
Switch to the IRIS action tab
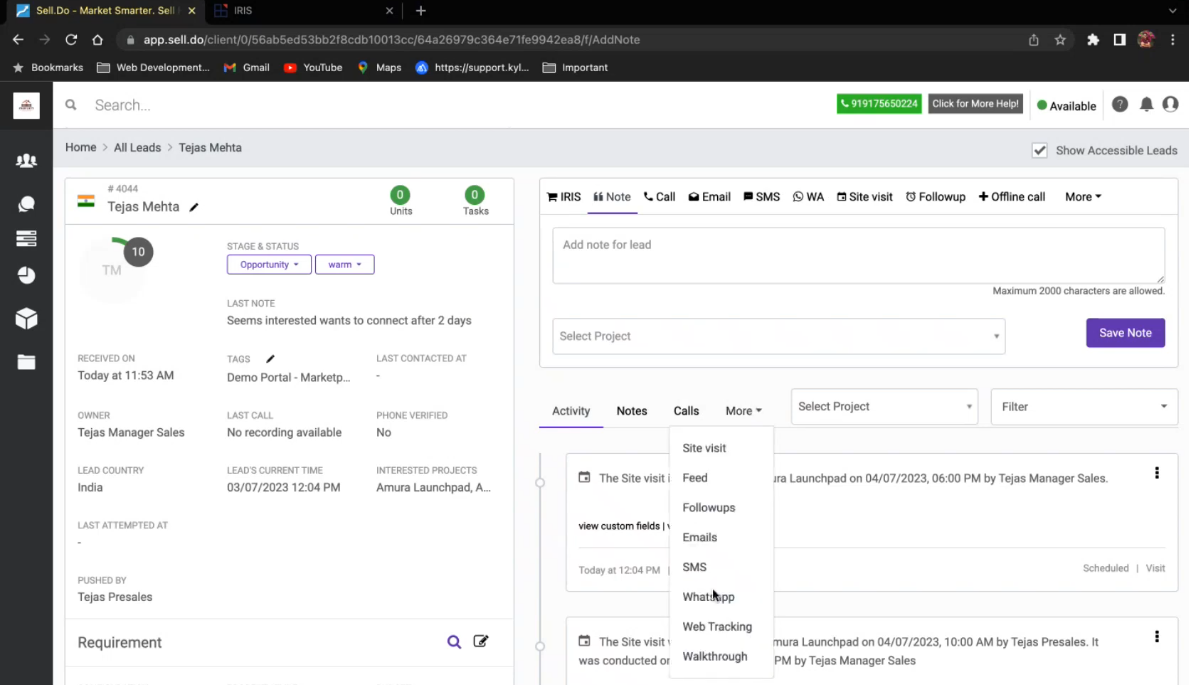pyautogui.click(x=564, y=196)
